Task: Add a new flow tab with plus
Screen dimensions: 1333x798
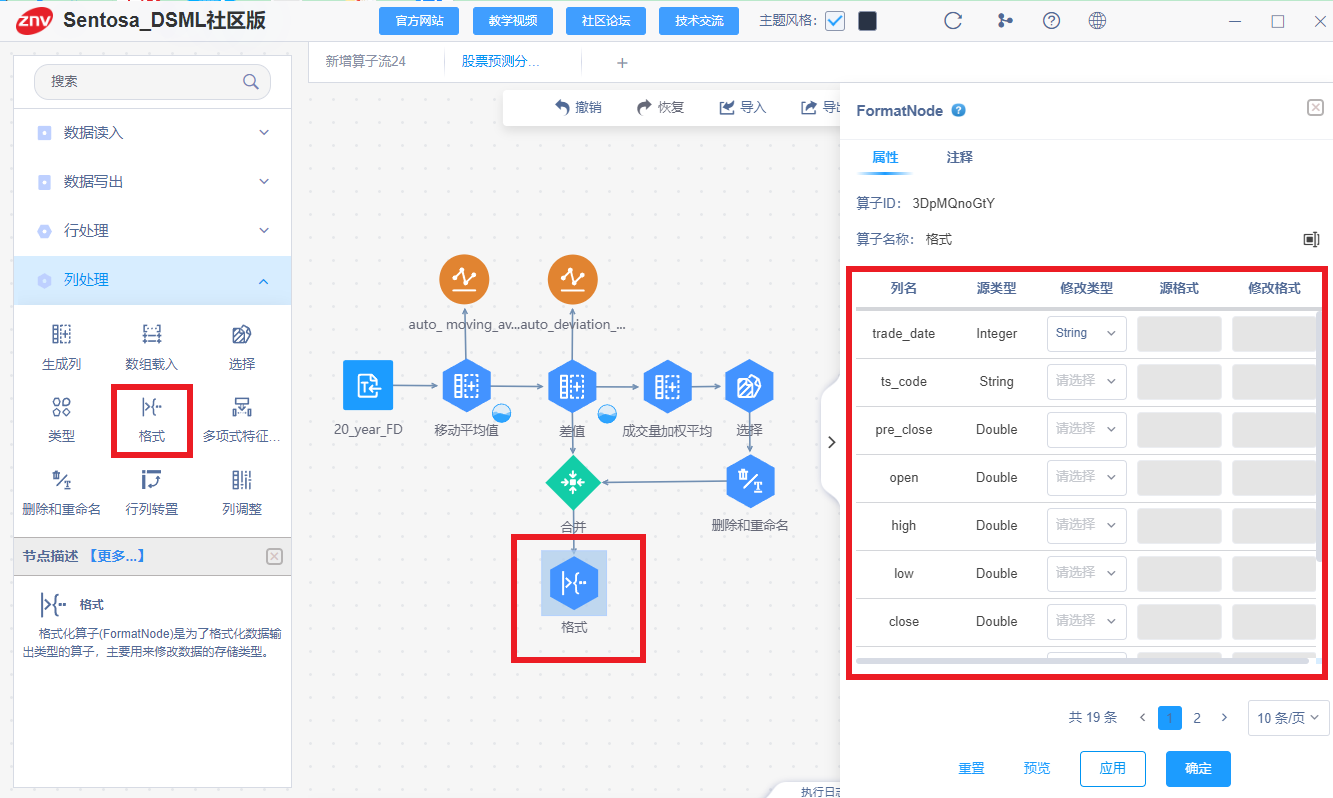Action: [622, 63]
